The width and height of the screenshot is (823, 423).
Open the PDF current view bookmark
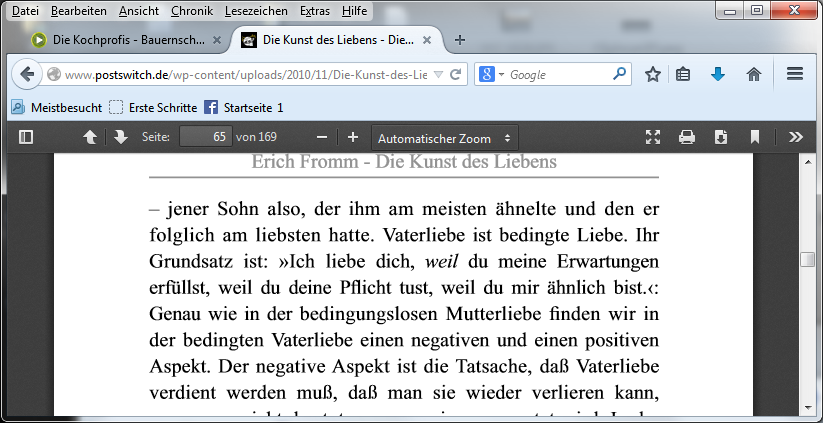[755, 137]
